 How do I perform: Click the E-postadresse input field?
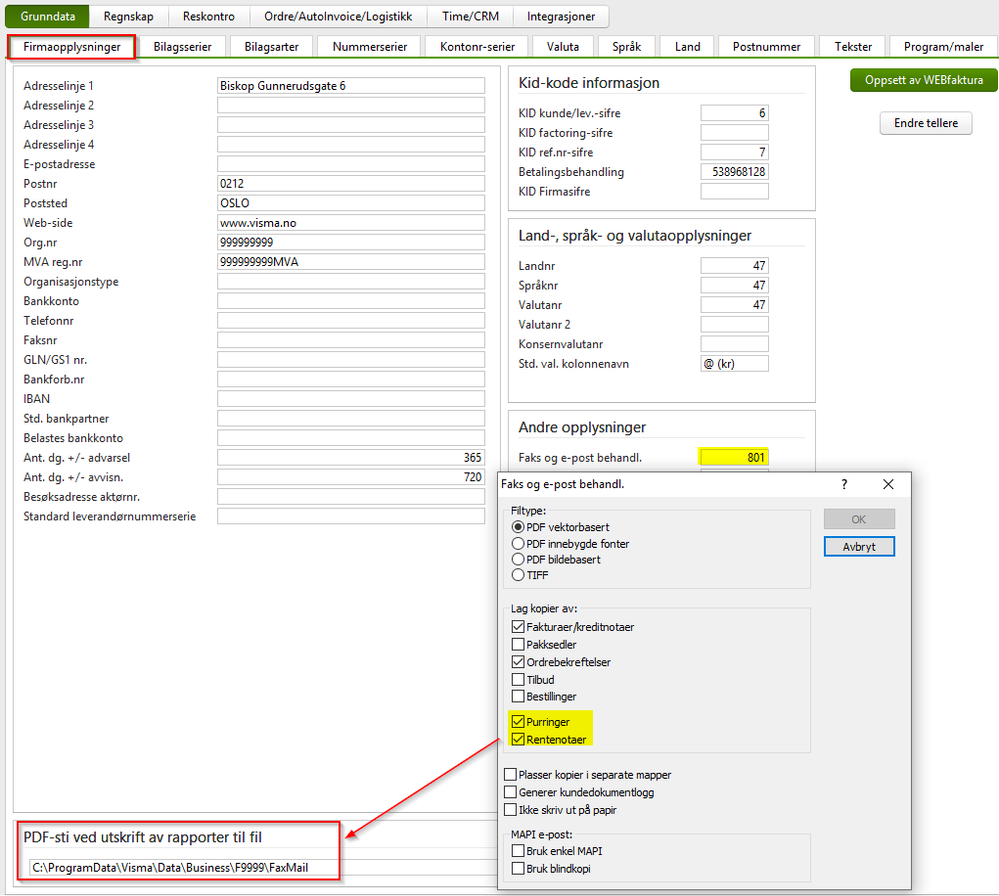tap(350, 164)
